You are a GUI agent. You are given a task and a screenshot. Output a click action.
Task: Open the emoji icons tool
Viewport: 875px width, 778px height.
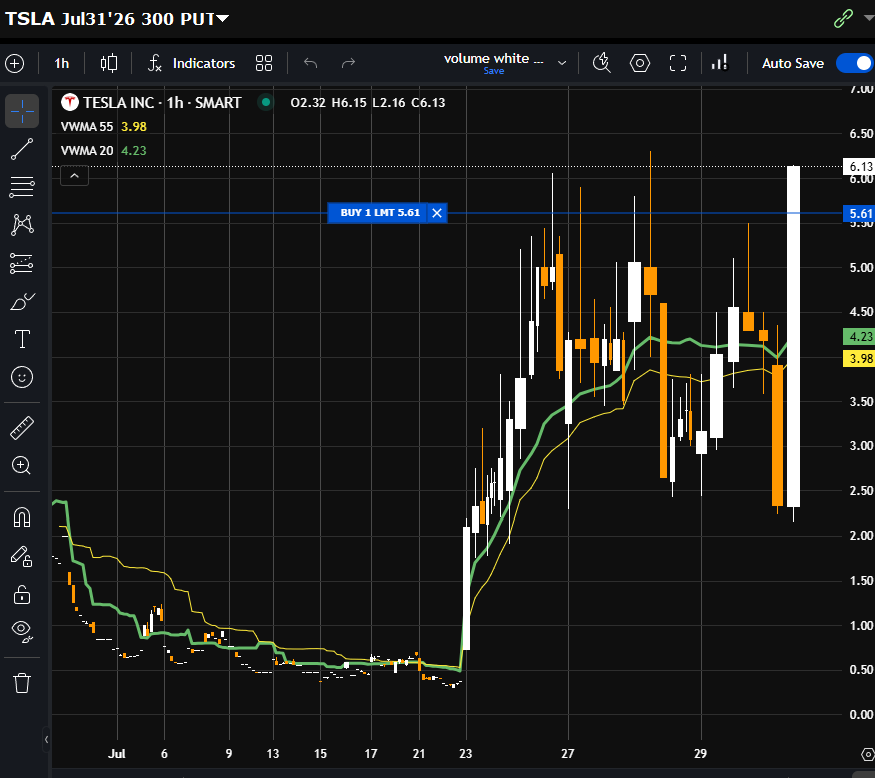(22, 377)
